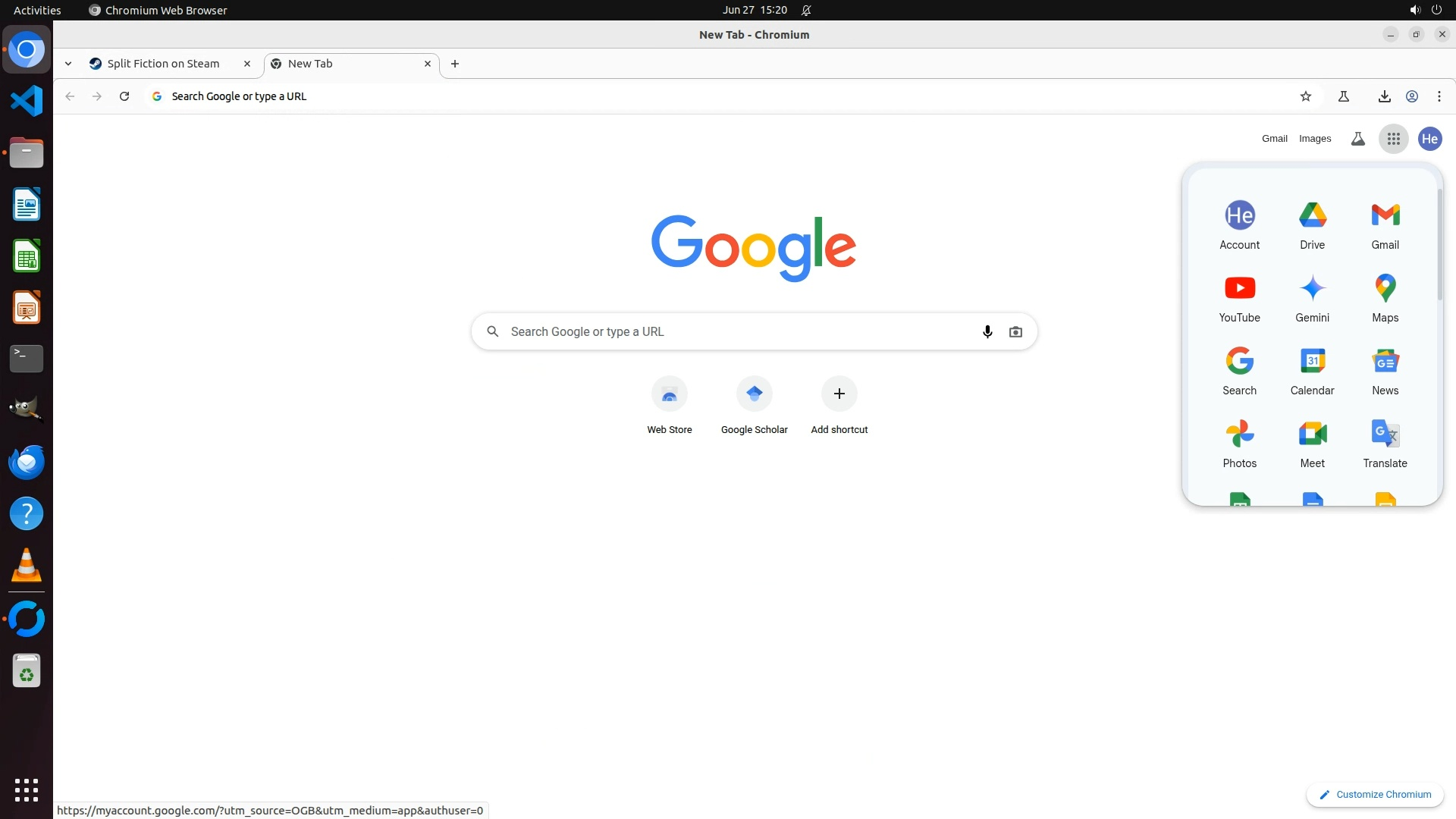Open the Images link

pyautogui.click(x=1314, y=139)
